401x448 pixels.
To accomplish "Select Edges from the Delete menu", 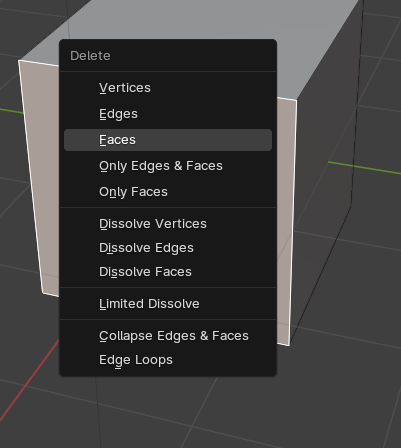I will 168,114.
